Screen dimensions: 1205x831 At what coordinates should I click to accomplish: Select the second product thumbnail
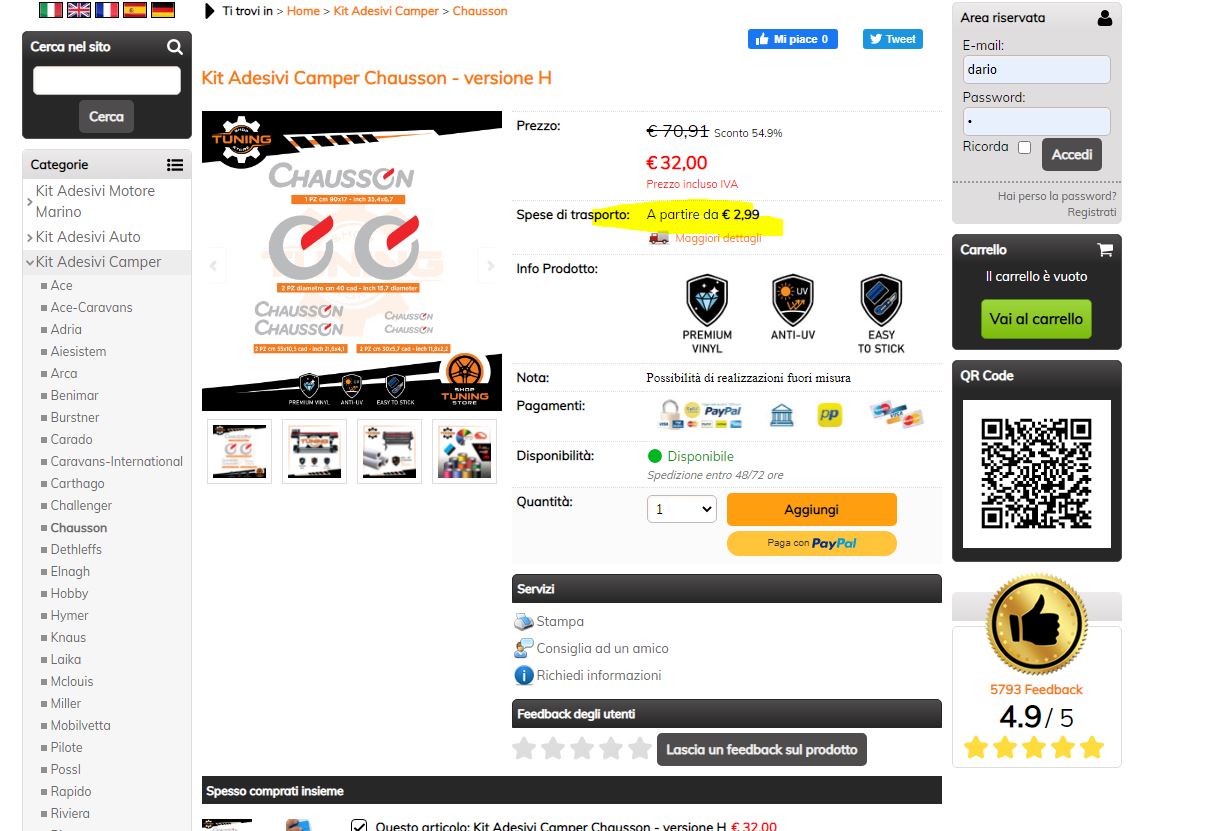(314, 451)
